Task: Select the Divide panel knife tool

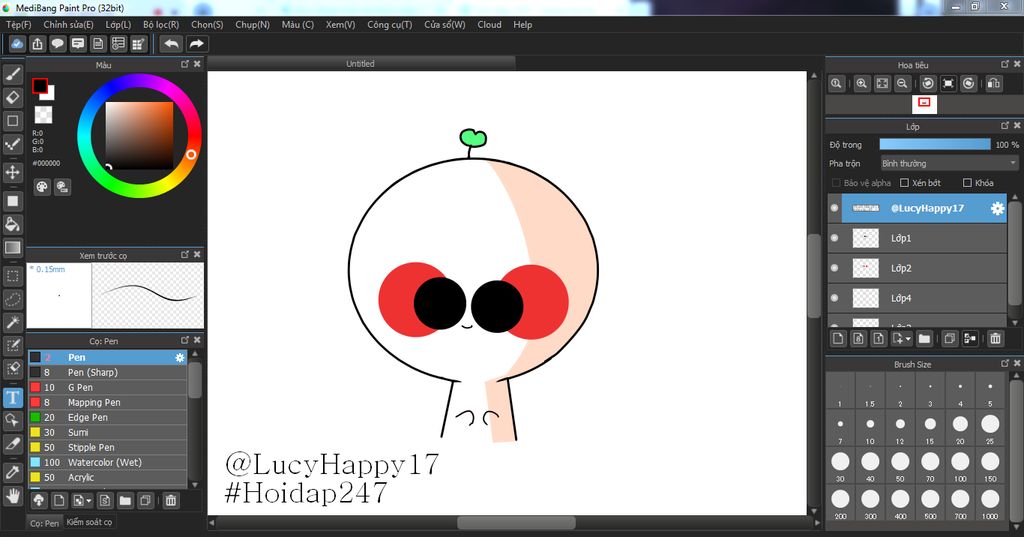Action: [12, 444]
